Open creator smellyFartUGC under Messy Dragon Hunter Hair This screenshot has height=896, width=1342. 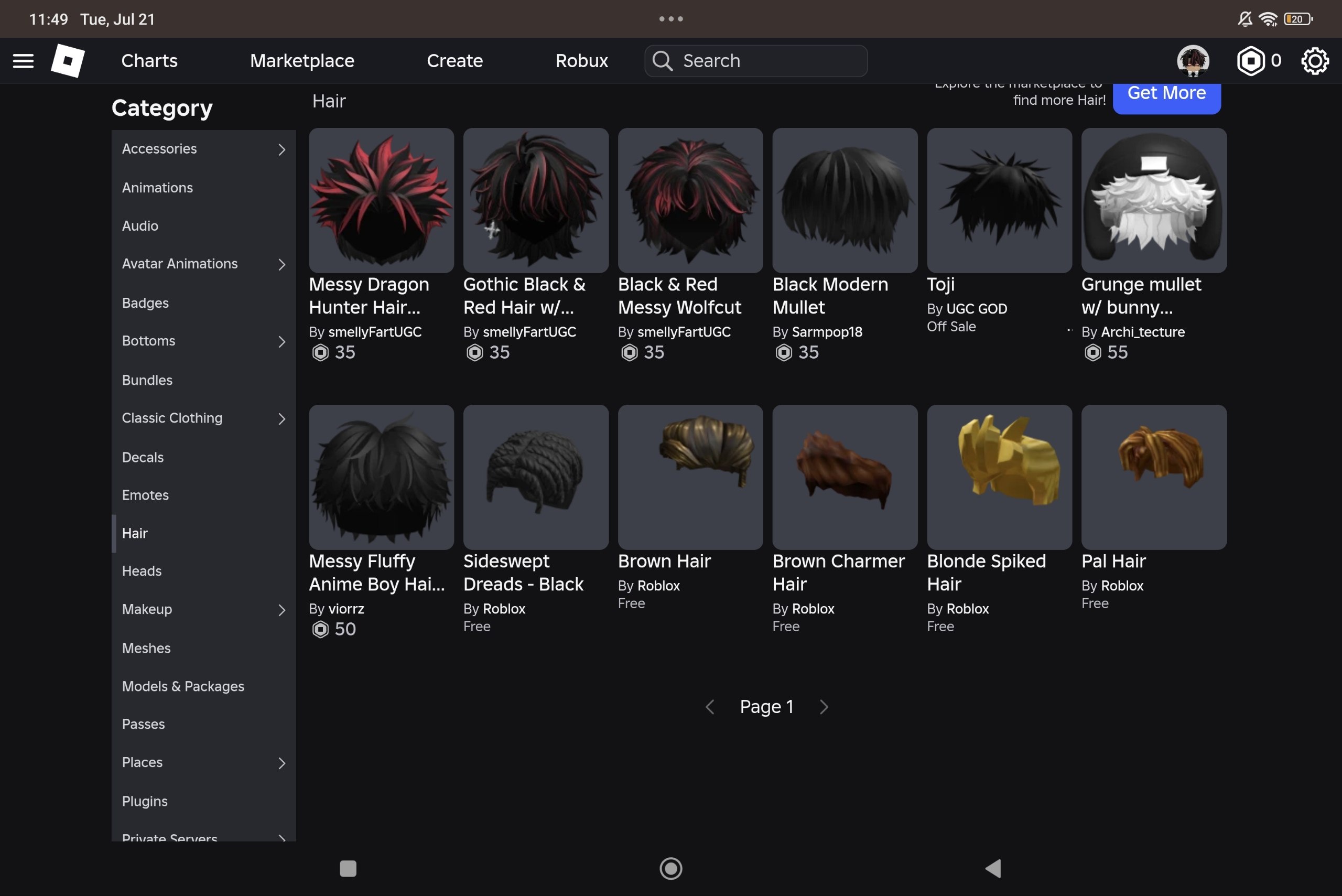pos(375,332)
